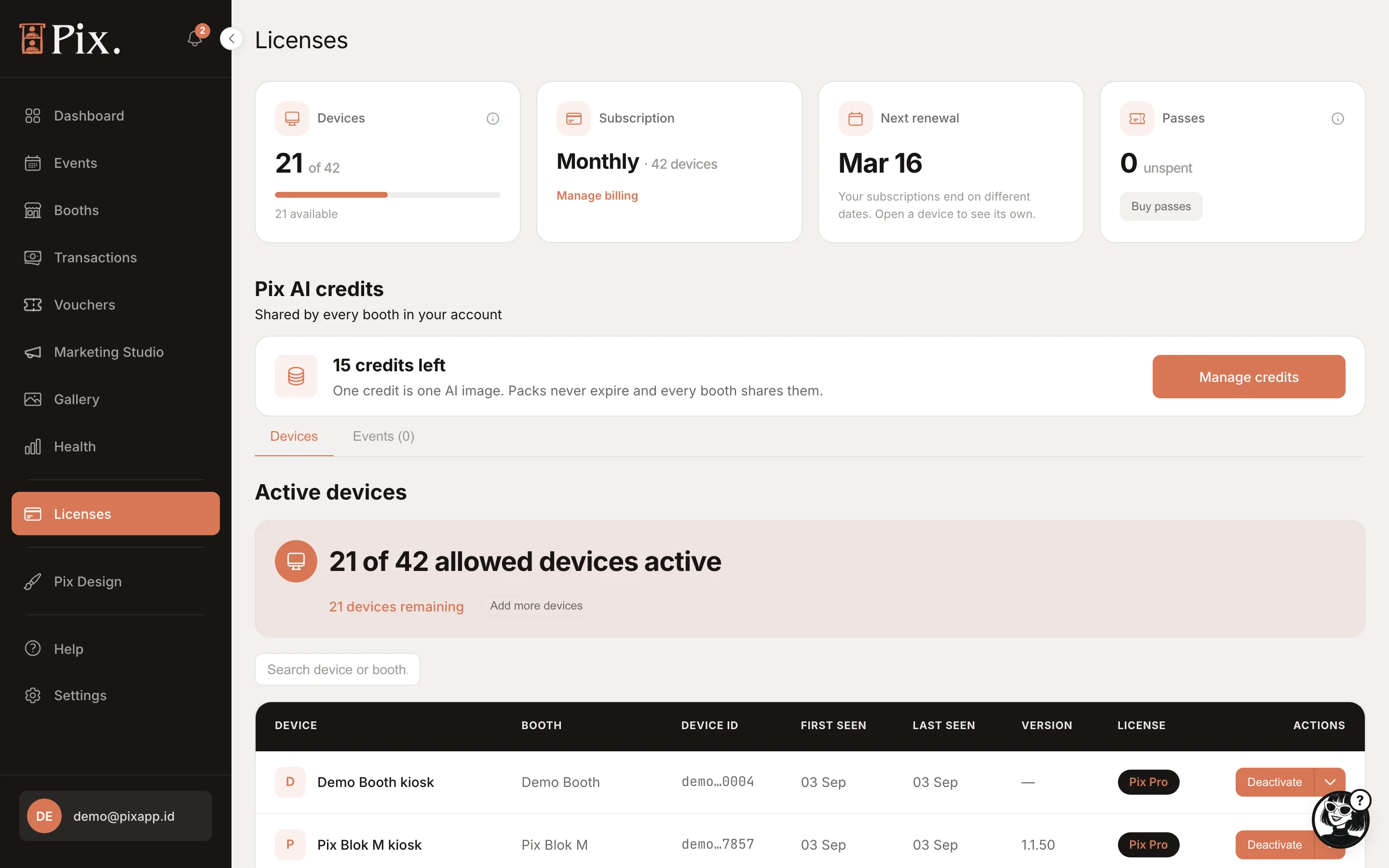Click the Health bar chart icon
This screenshot has width=1389, height=868.
33,447
